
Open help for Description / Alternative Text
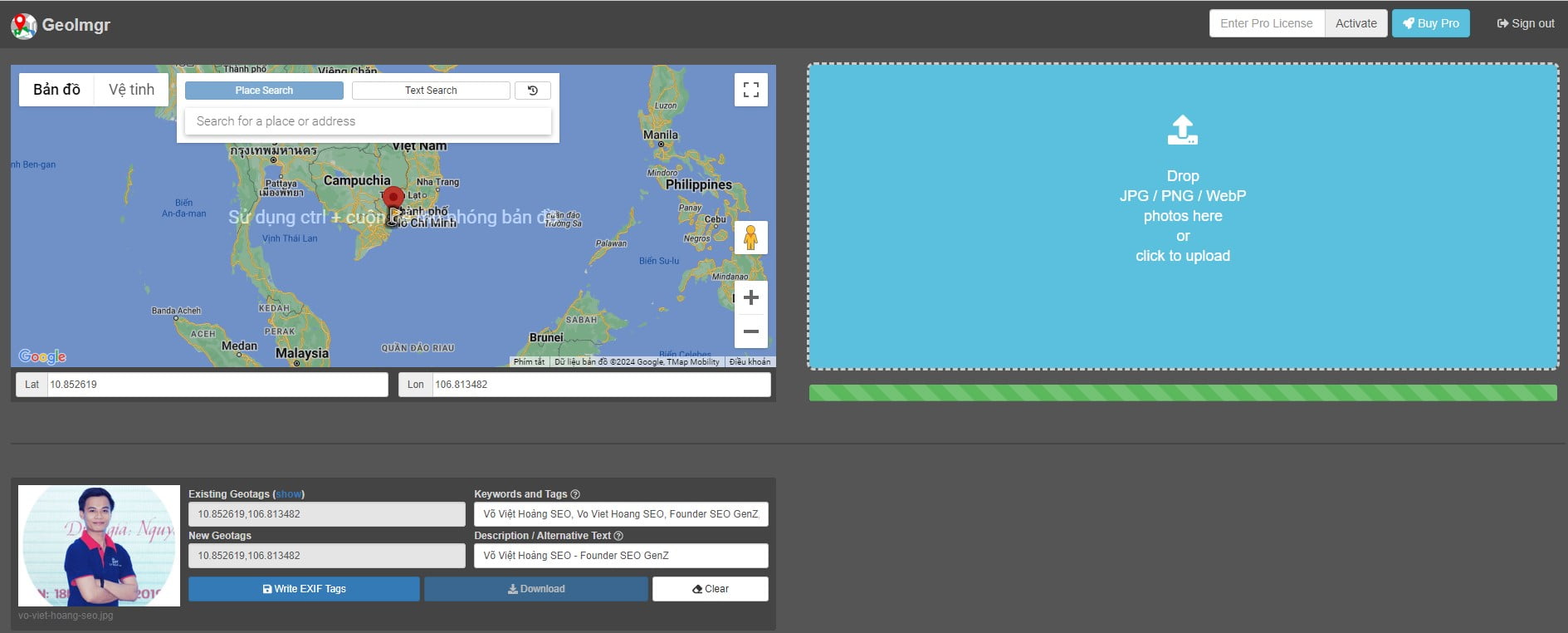[x=618, y=536]
